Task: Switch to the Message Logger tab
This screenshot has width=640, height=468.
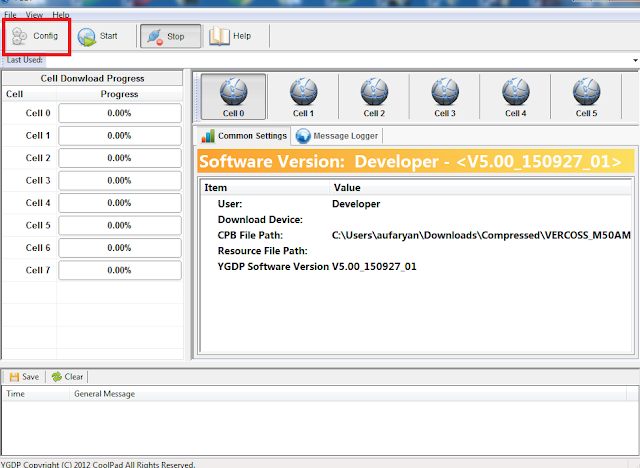Action: 337,136
